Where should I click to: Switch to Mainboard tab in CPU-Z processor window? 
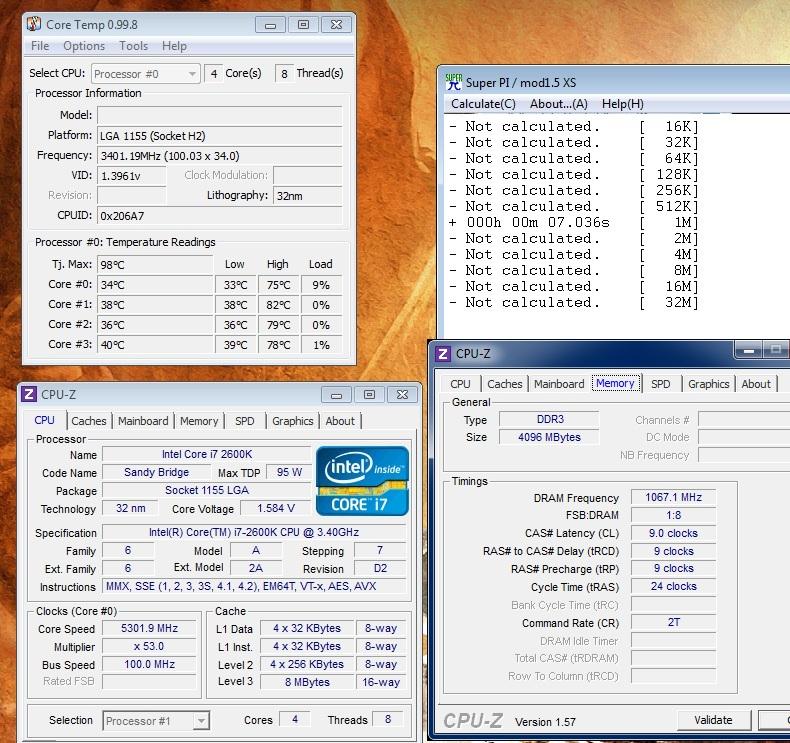coord(143,421)
